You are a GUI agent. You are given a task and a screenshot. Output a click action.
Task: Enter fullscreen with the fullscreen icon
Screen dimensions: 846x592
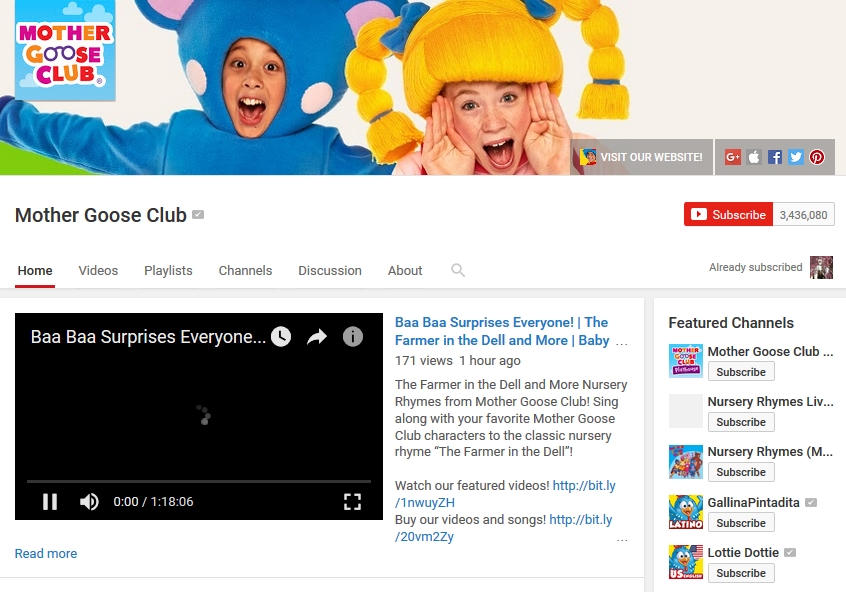tap(352, 501)
